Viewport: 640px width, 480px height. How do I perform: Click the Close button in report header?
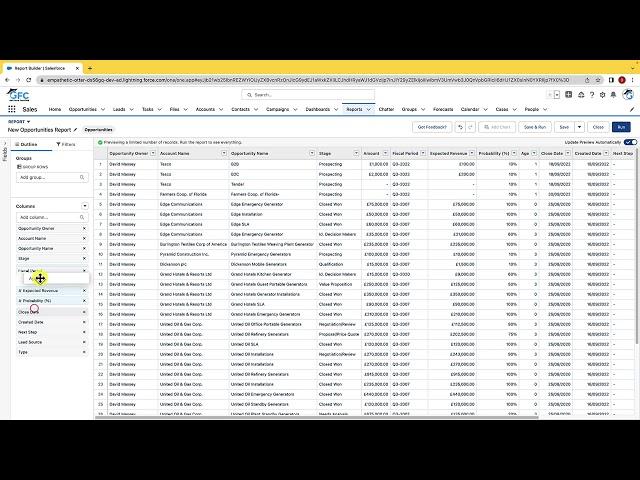[598, 127]
